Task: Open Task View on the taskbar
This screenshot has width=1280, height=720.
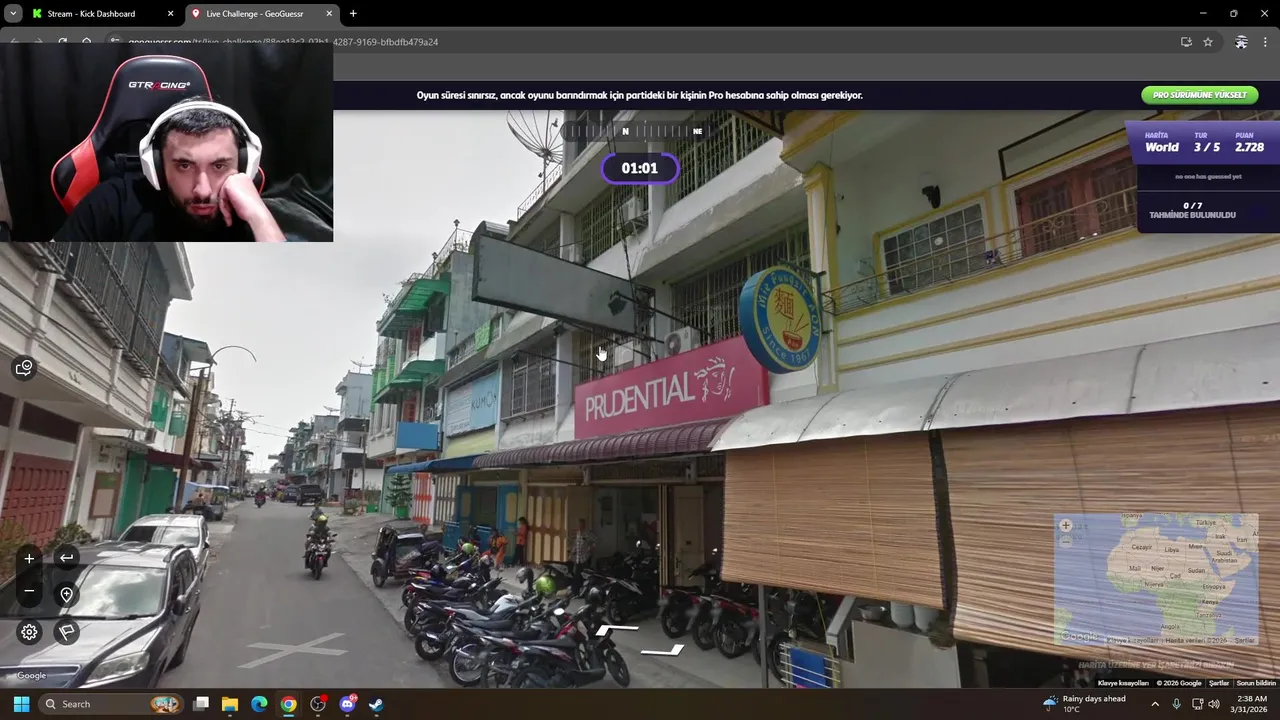Action: pos(201,704)
